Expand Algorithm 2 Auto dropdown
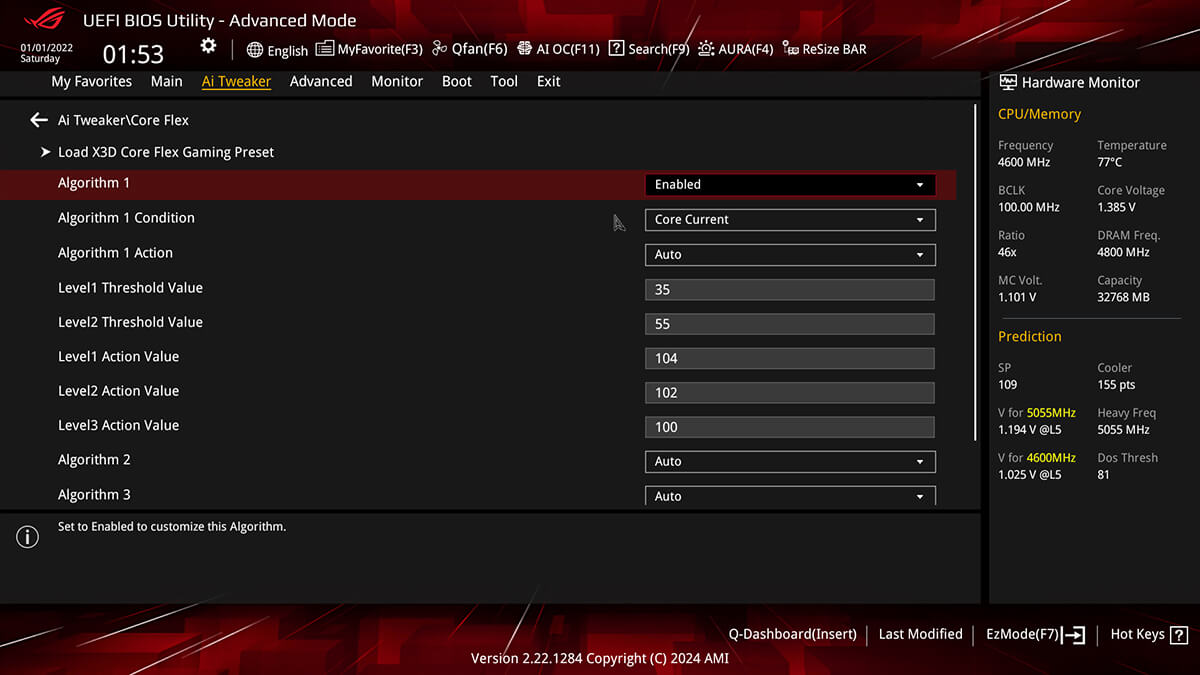 790,462
